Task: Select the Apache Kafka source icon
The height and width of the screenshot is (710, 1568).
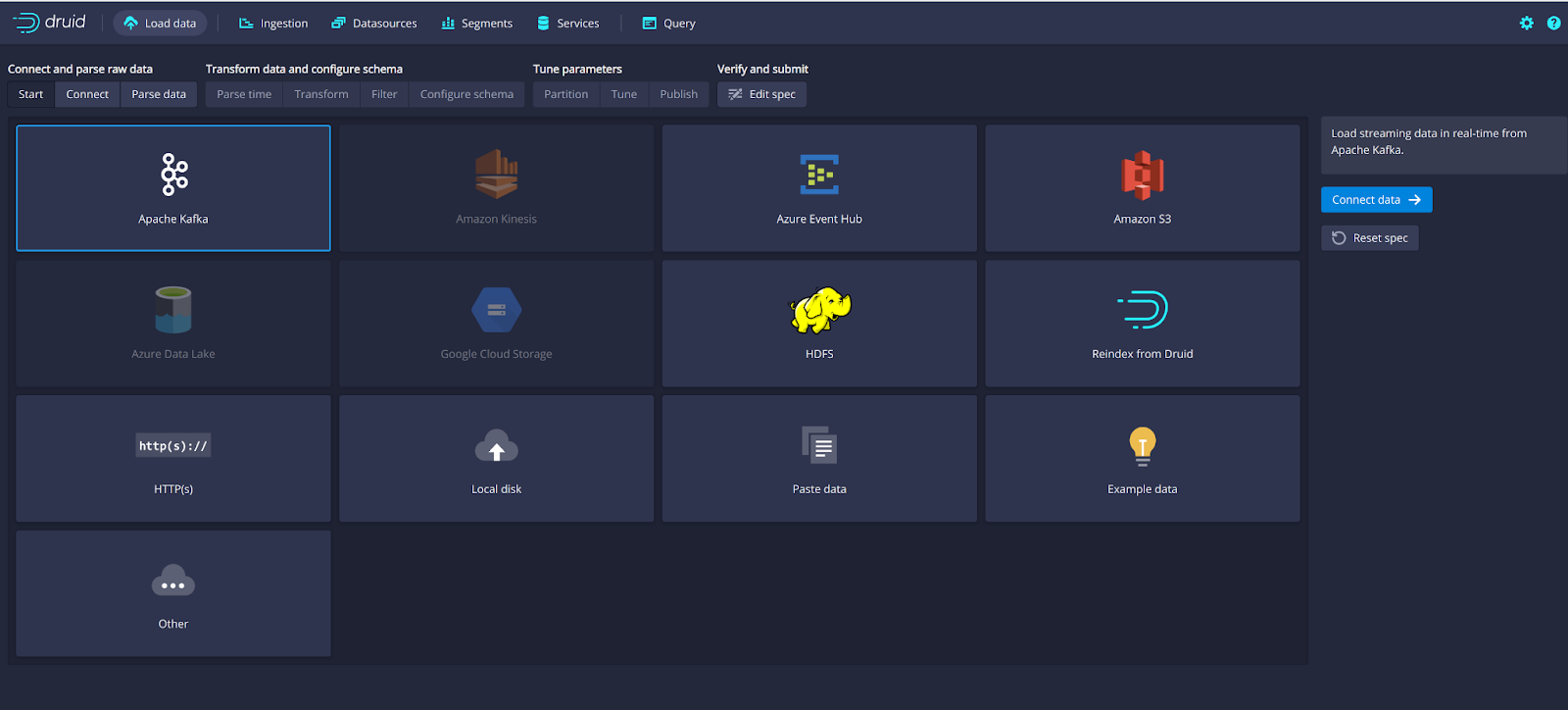Action: [x=173, y=175]
